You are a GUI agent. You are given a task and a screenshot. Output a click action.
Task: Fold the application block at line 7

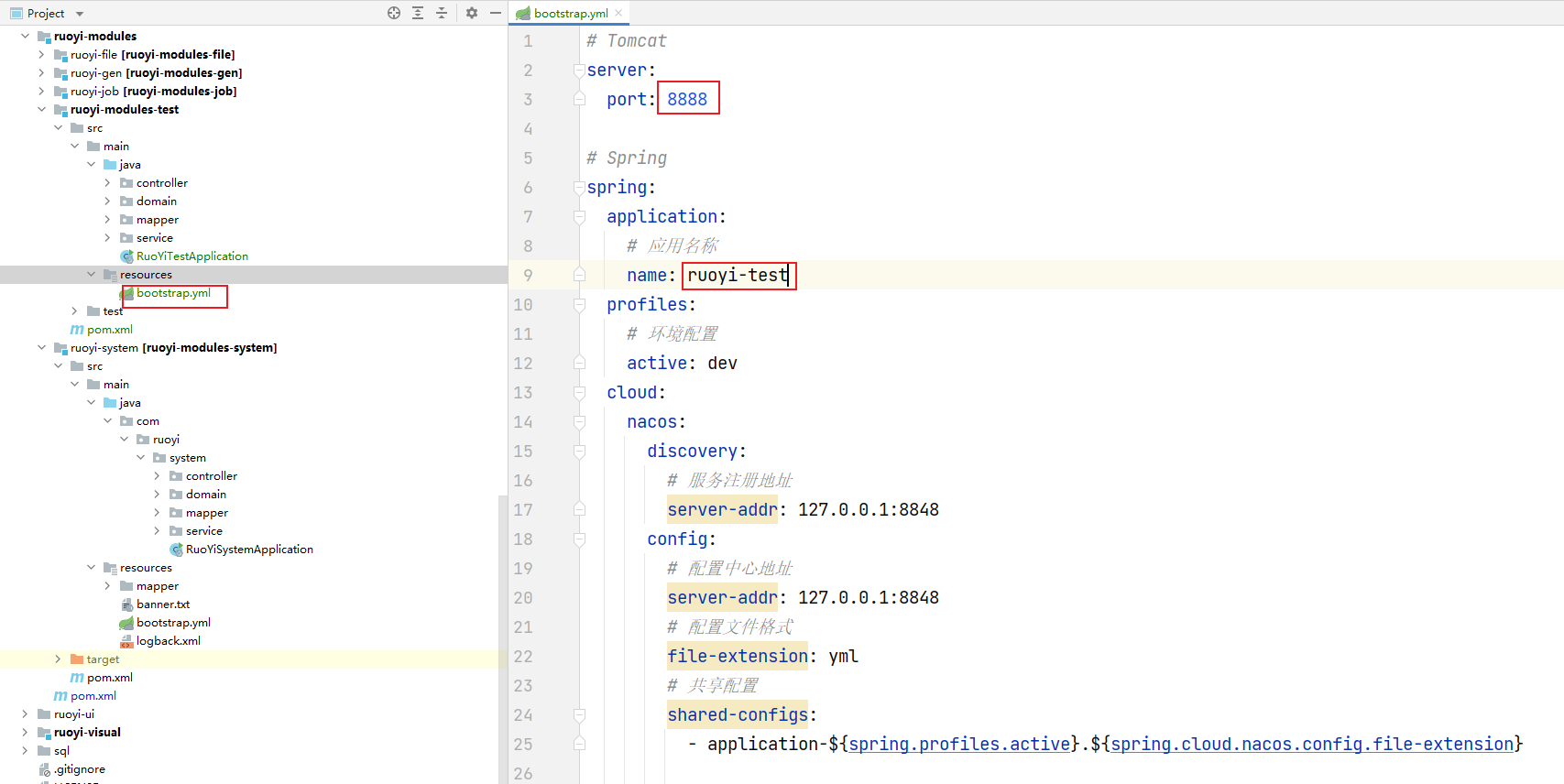(x=579, y=216)
